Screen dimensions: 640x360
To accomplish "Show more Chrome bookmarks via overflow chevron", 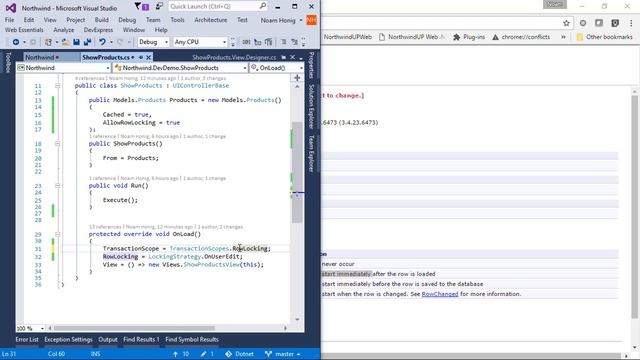I will (x=563, y=37).
